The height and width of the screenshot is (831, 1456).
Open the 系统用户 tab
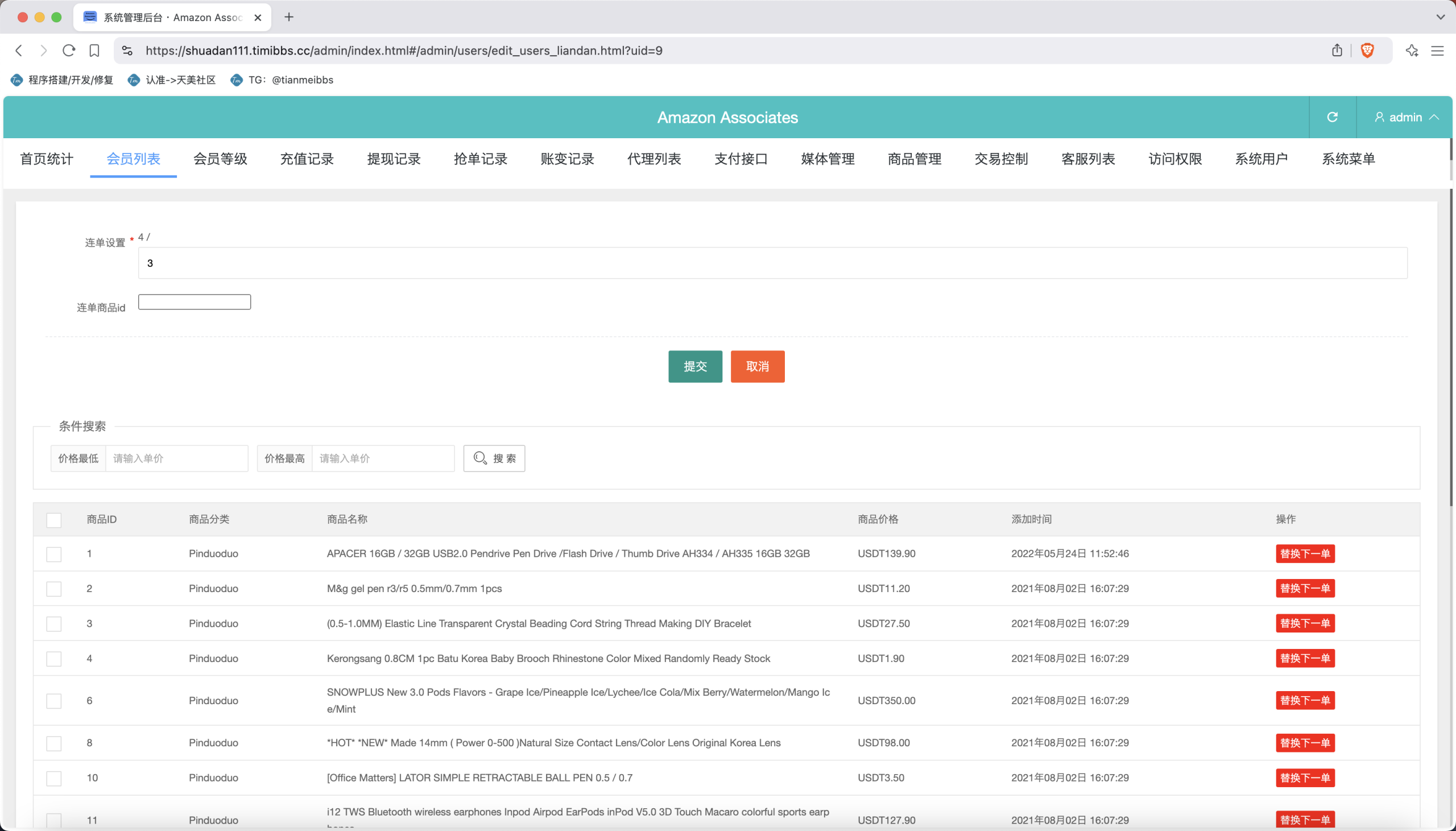[x=1261, y=159]
